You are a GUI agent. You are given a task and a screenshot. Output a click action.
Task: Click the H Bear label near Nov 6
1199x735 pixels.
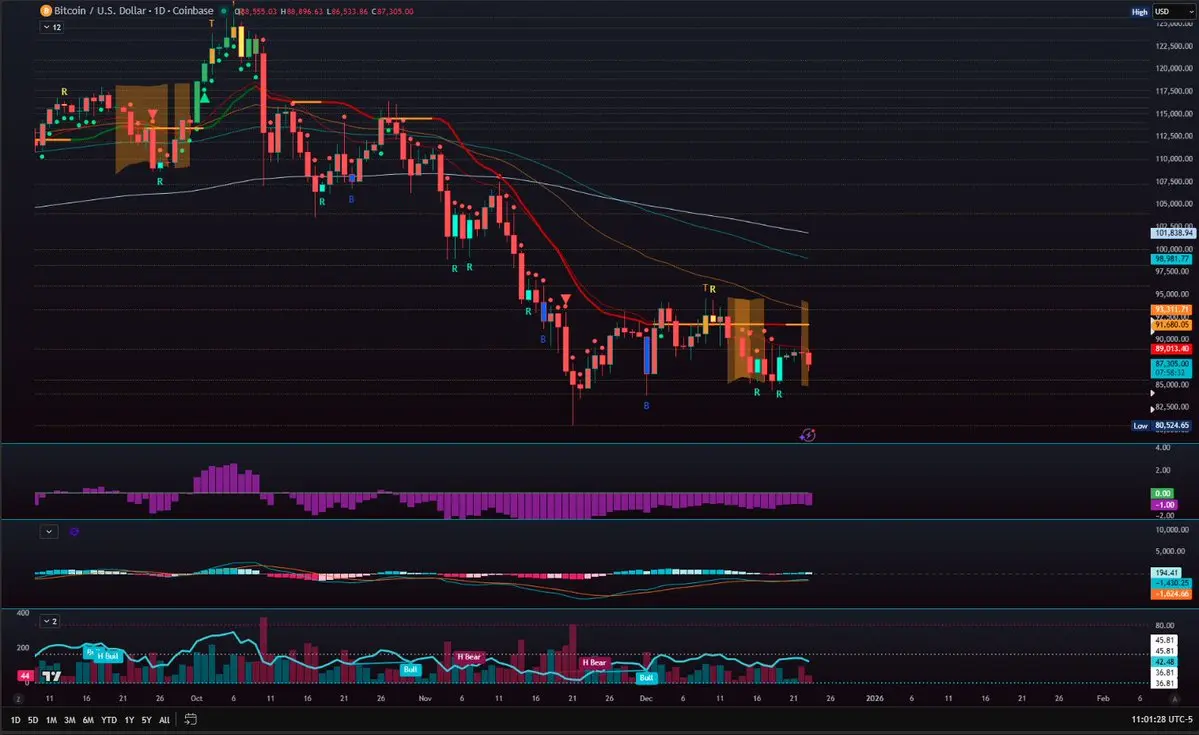point(469,656)
